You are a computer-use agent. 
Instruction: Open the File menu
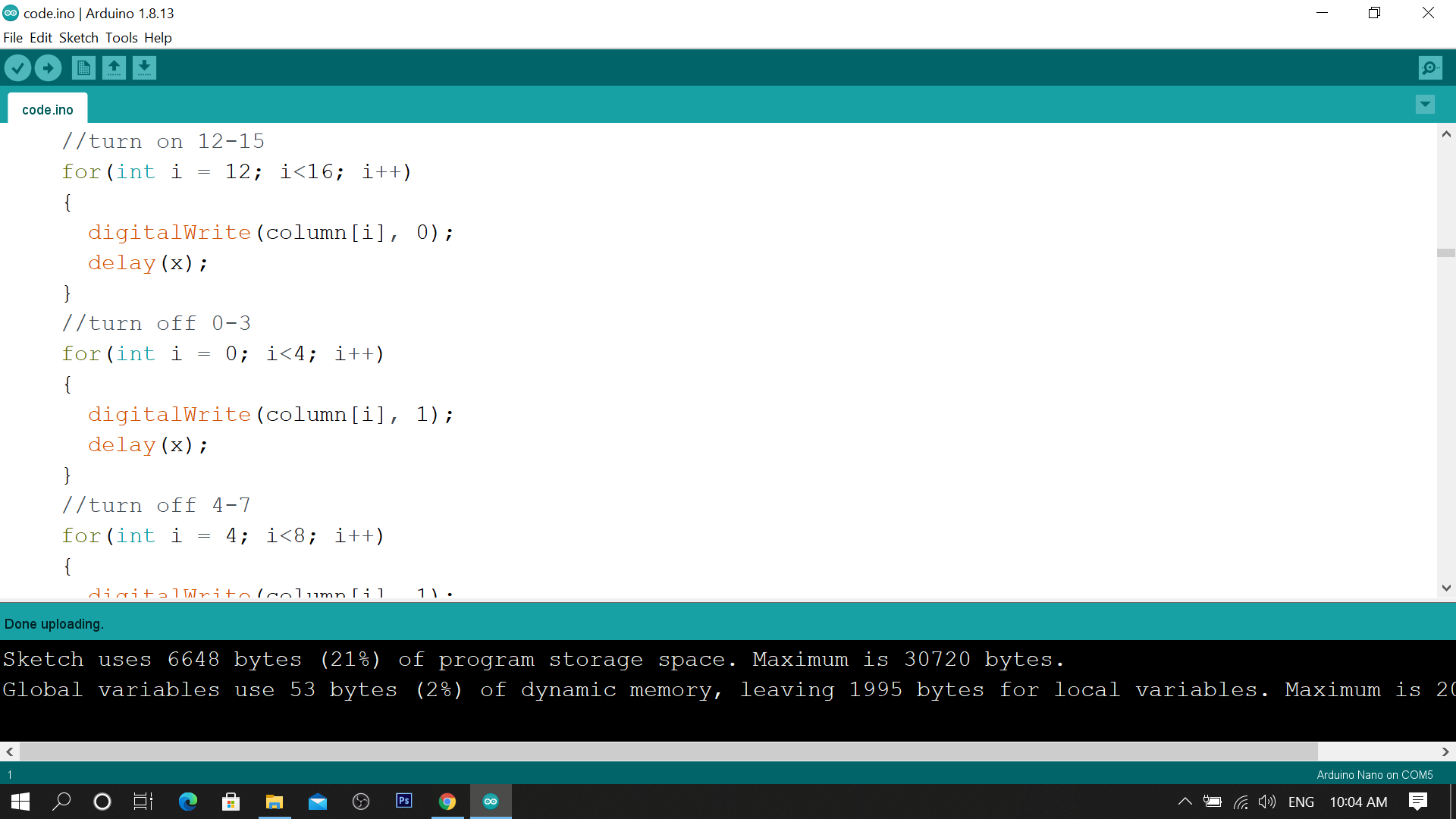12,37
